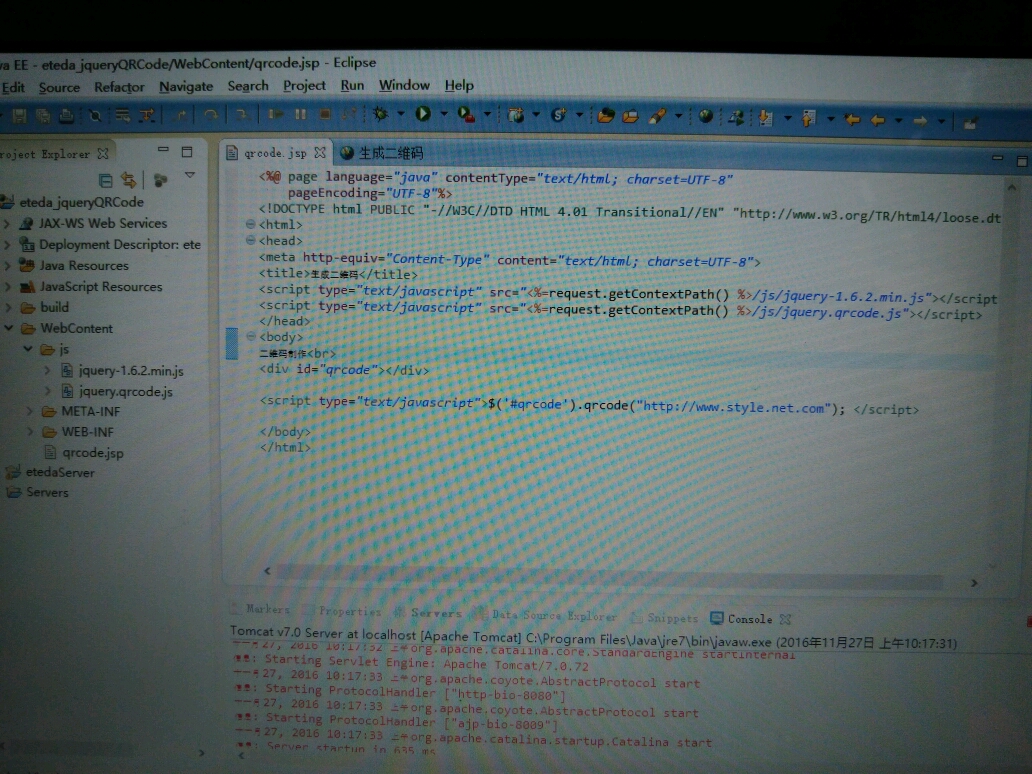The image size is (1032, 774).
Task: Open the Window menu
Action: pyautogui.click(x=404, y=85)
